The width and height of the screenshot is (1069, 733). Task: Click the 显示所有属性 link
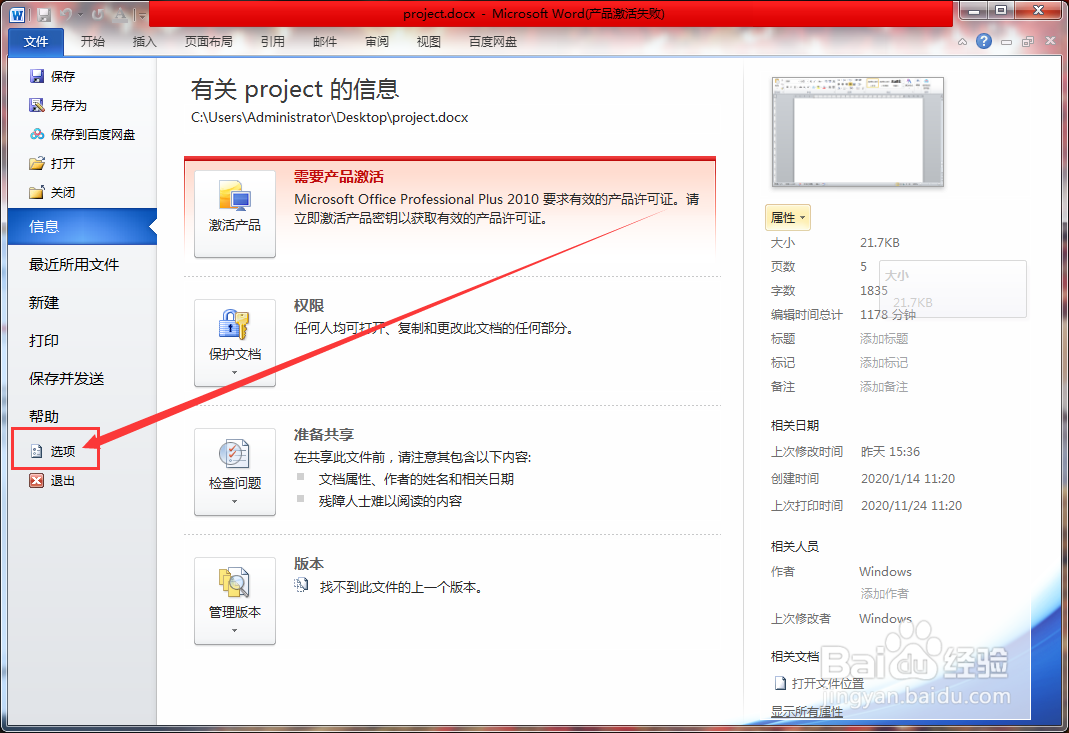pos(807,711)
